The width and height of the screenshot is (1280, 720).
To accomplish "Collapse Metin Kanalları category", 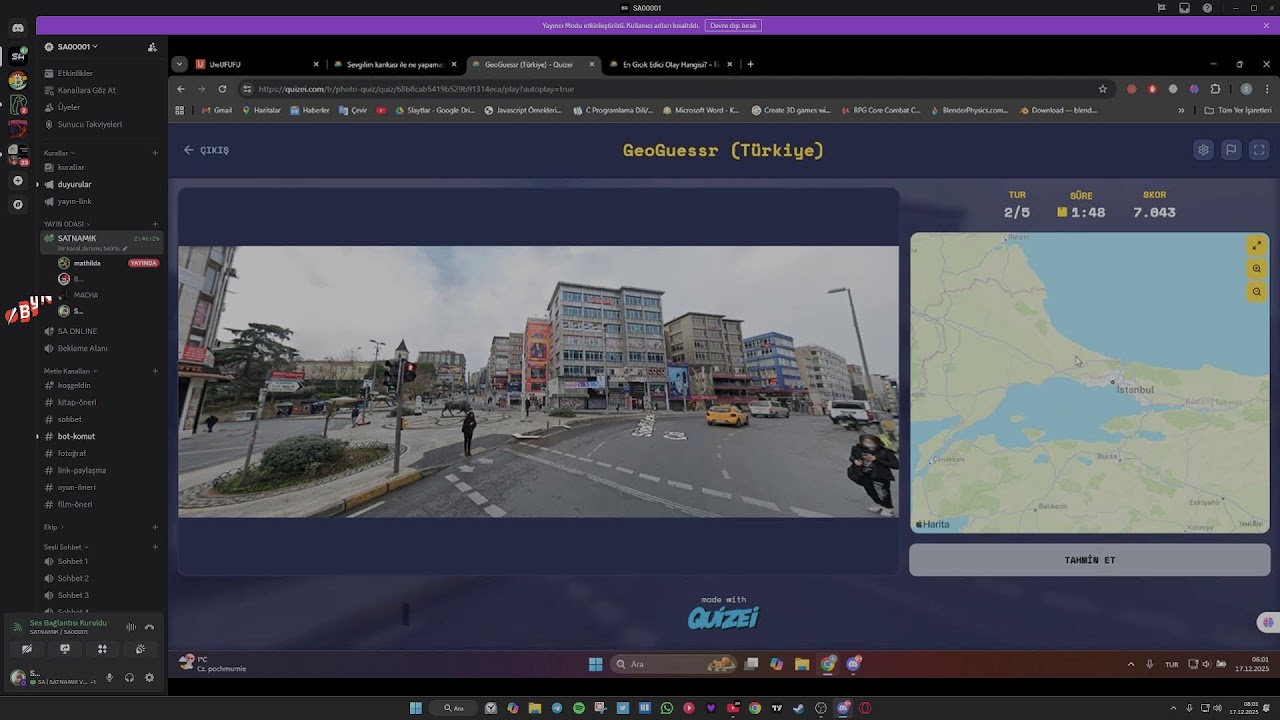I will click(x=68, y=371).
